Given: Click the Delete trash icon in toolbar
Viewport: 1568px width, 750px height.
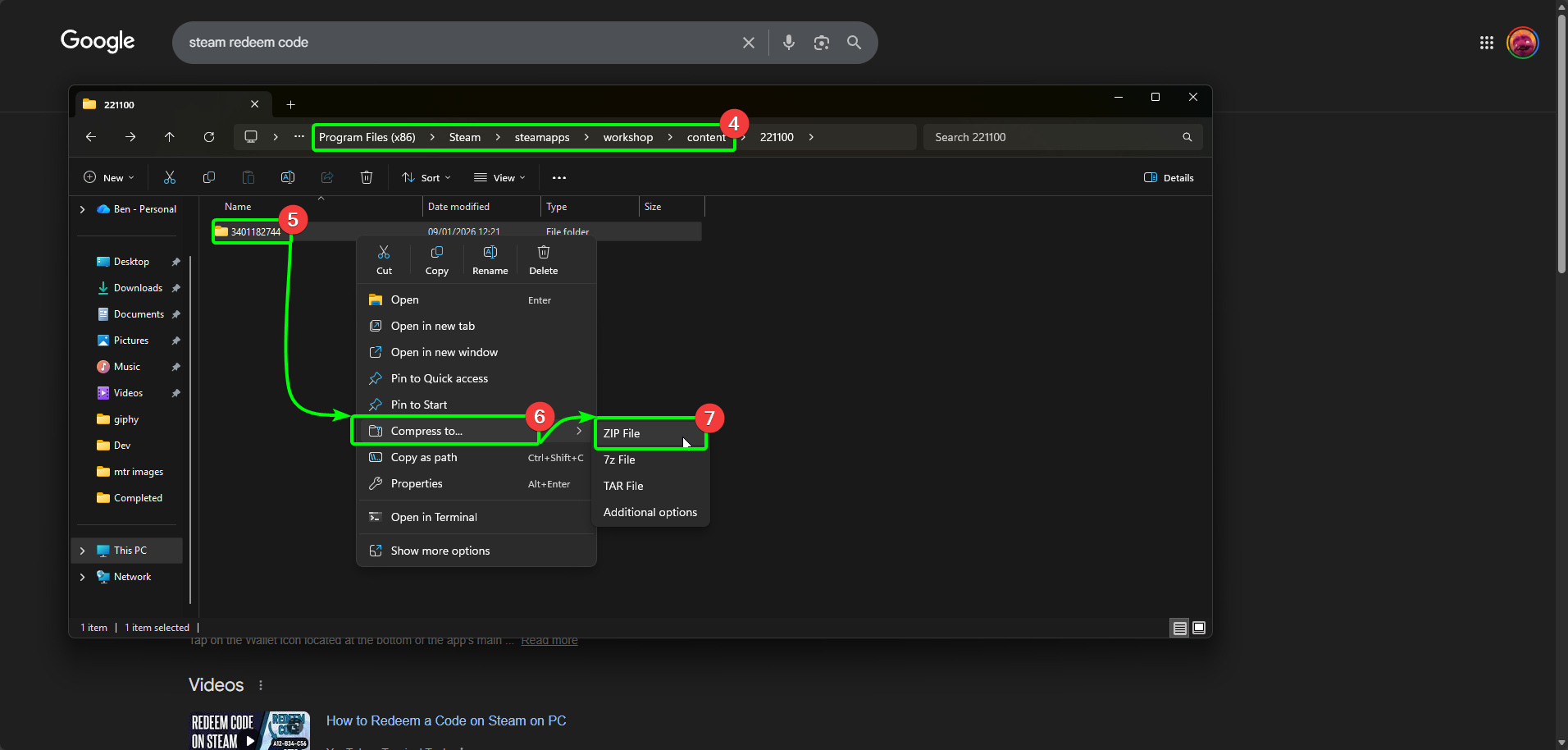Looking at the screenshot, I should (367, 177).
